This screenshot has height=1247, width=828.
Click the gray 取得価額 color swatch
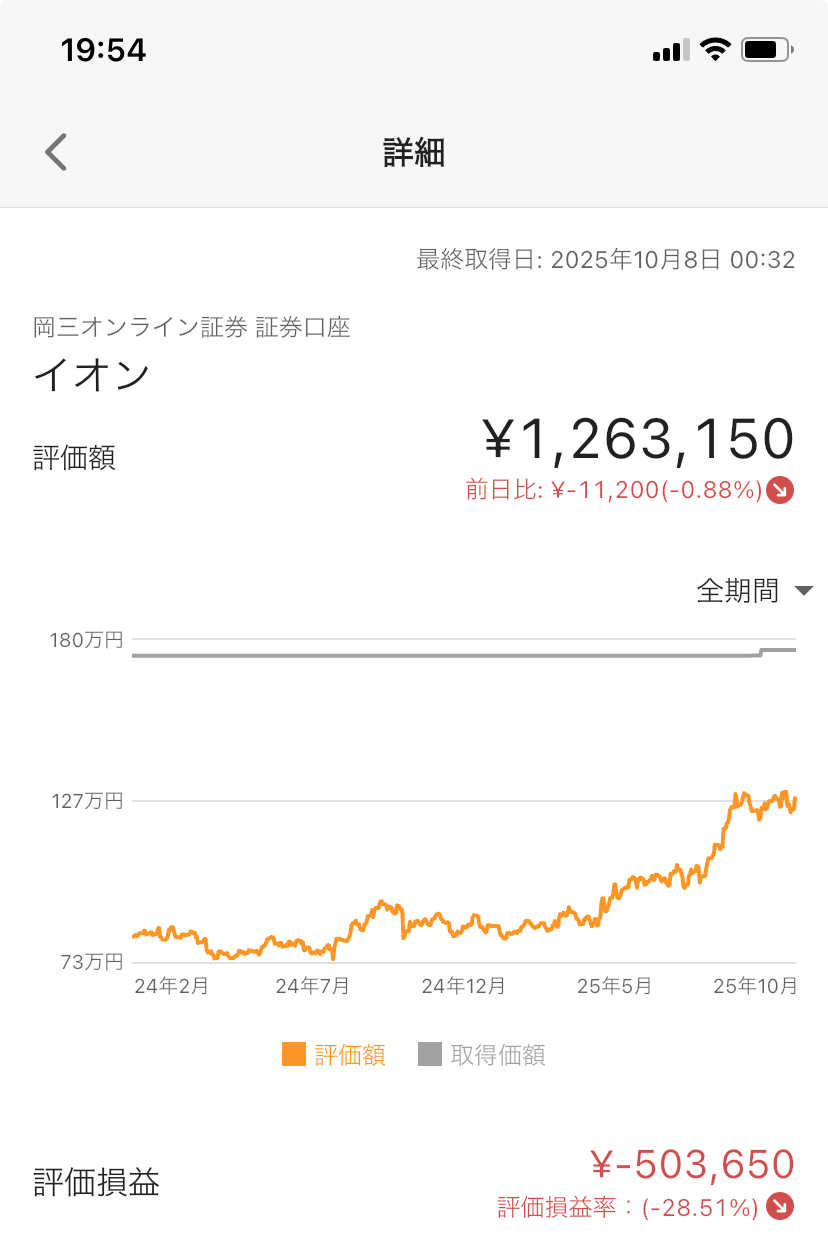point(430,1054)
